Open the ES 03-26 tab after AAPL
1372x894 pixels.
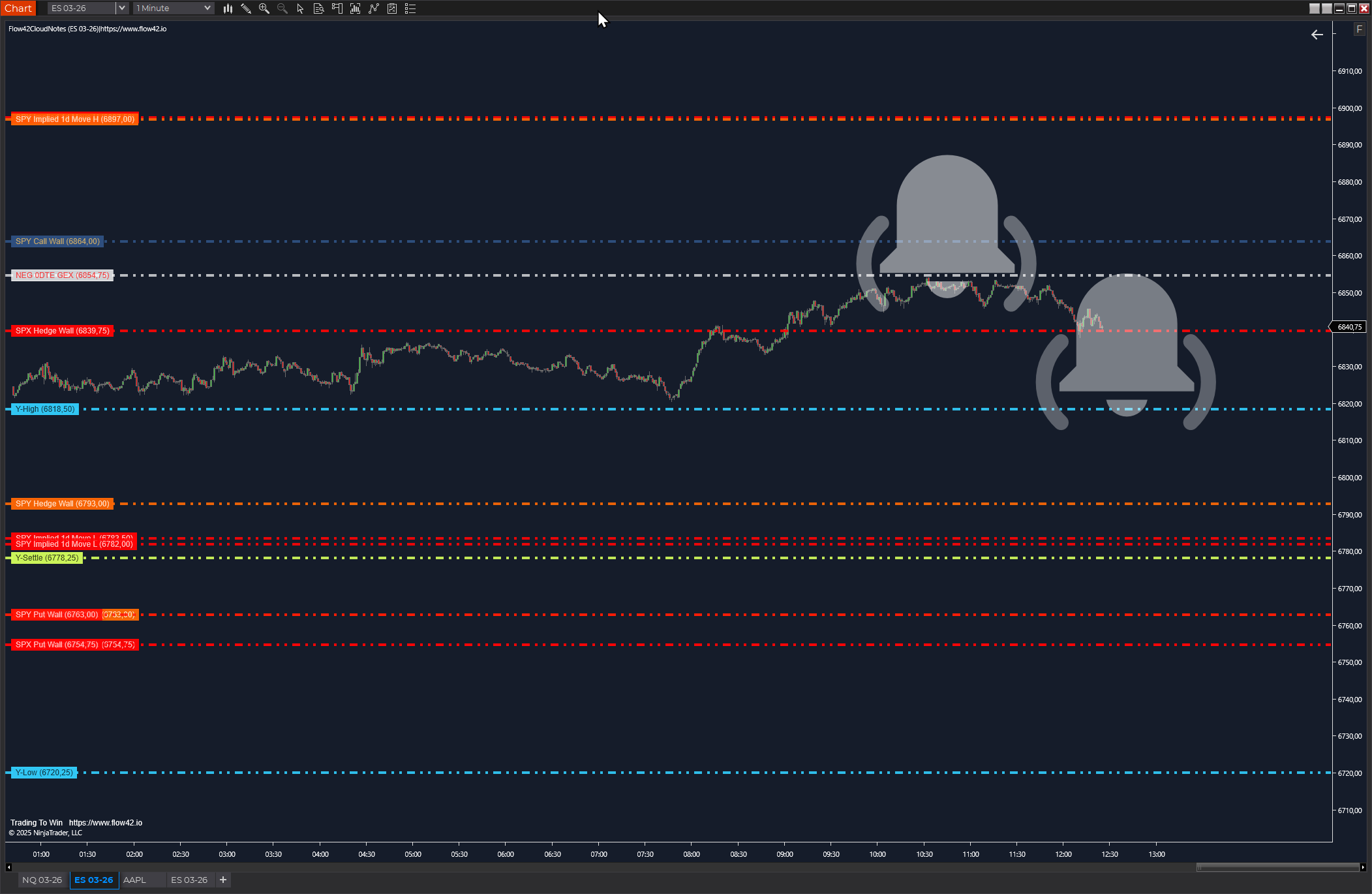coord(189,880)
